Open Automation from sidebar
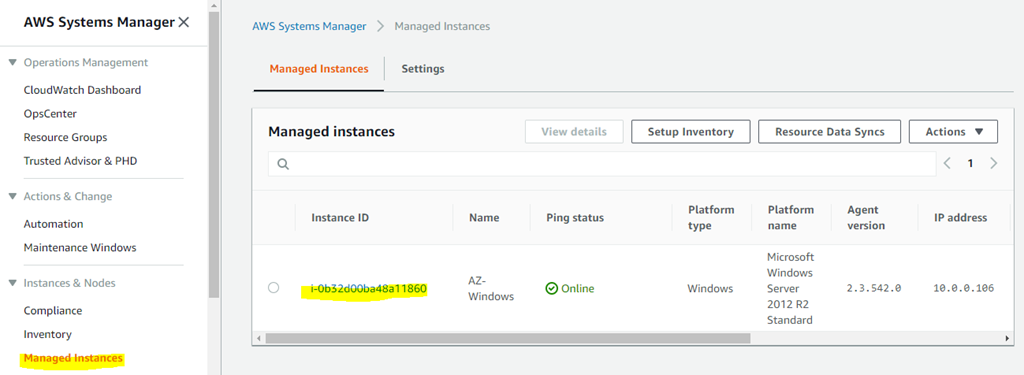 pos(54,223)
